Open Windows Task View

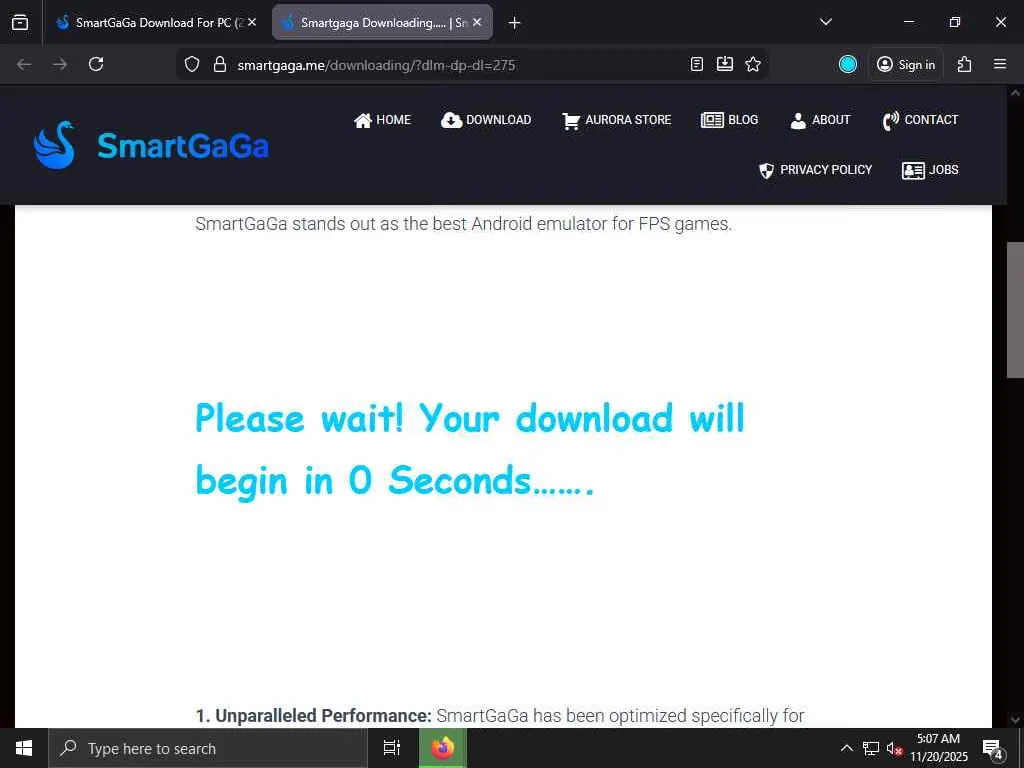(x=391, y=748)
